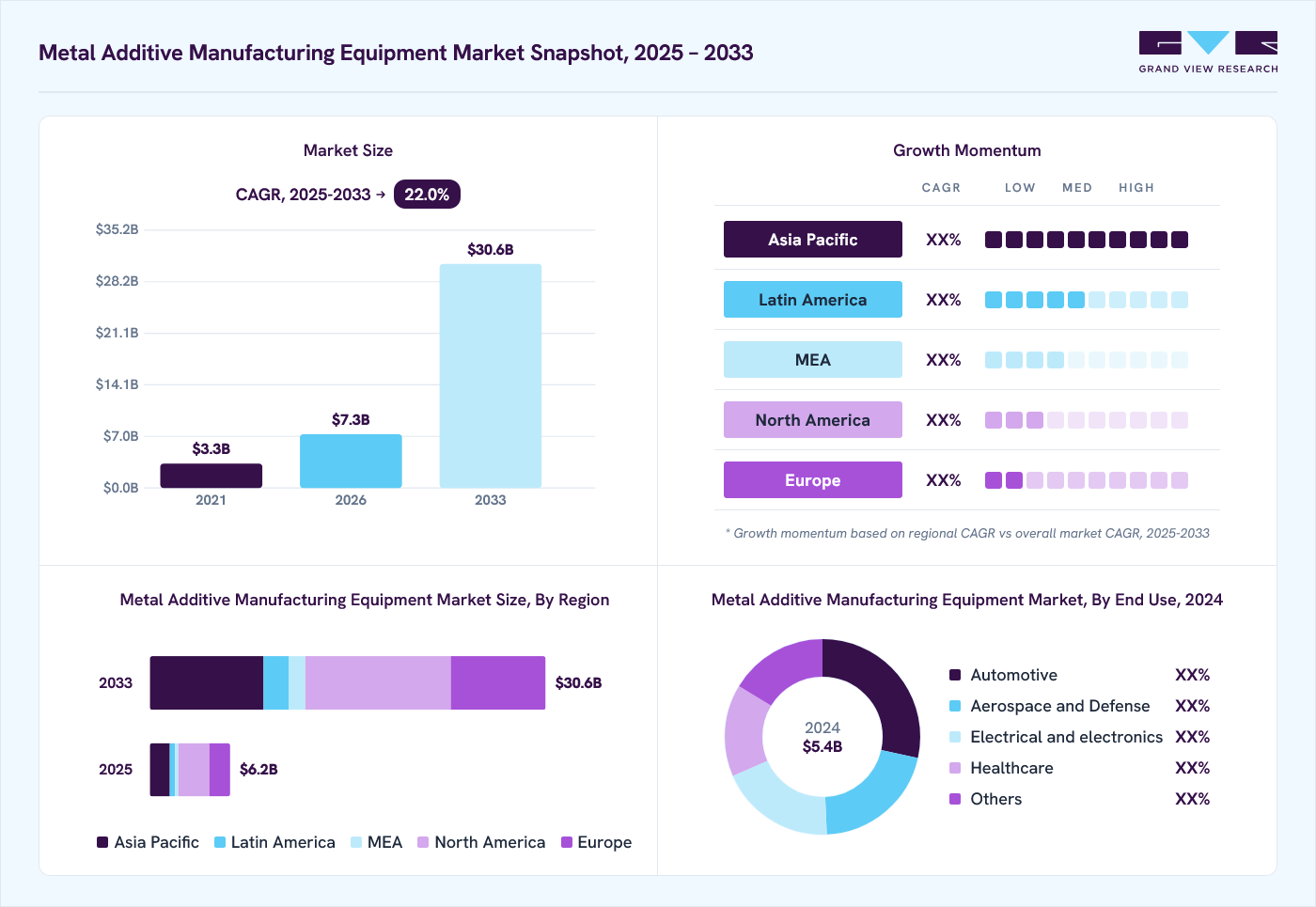
Task: Click the Asia Pacific growth momentum meter
Action: pyautogui.click(x=1087, y=240)
